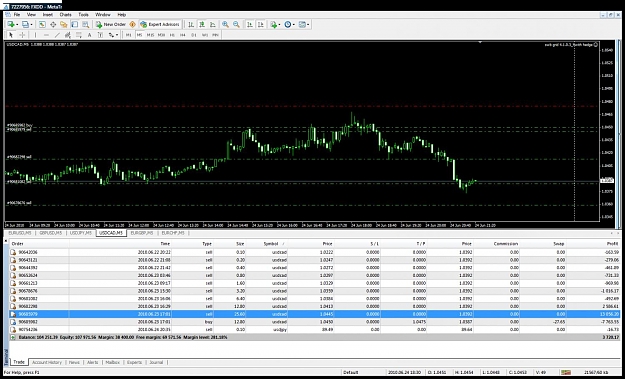This screenshot has height=379, width=625.
Task: Toggle the Navigator panel icon
Action: click(x=63, y=24)
